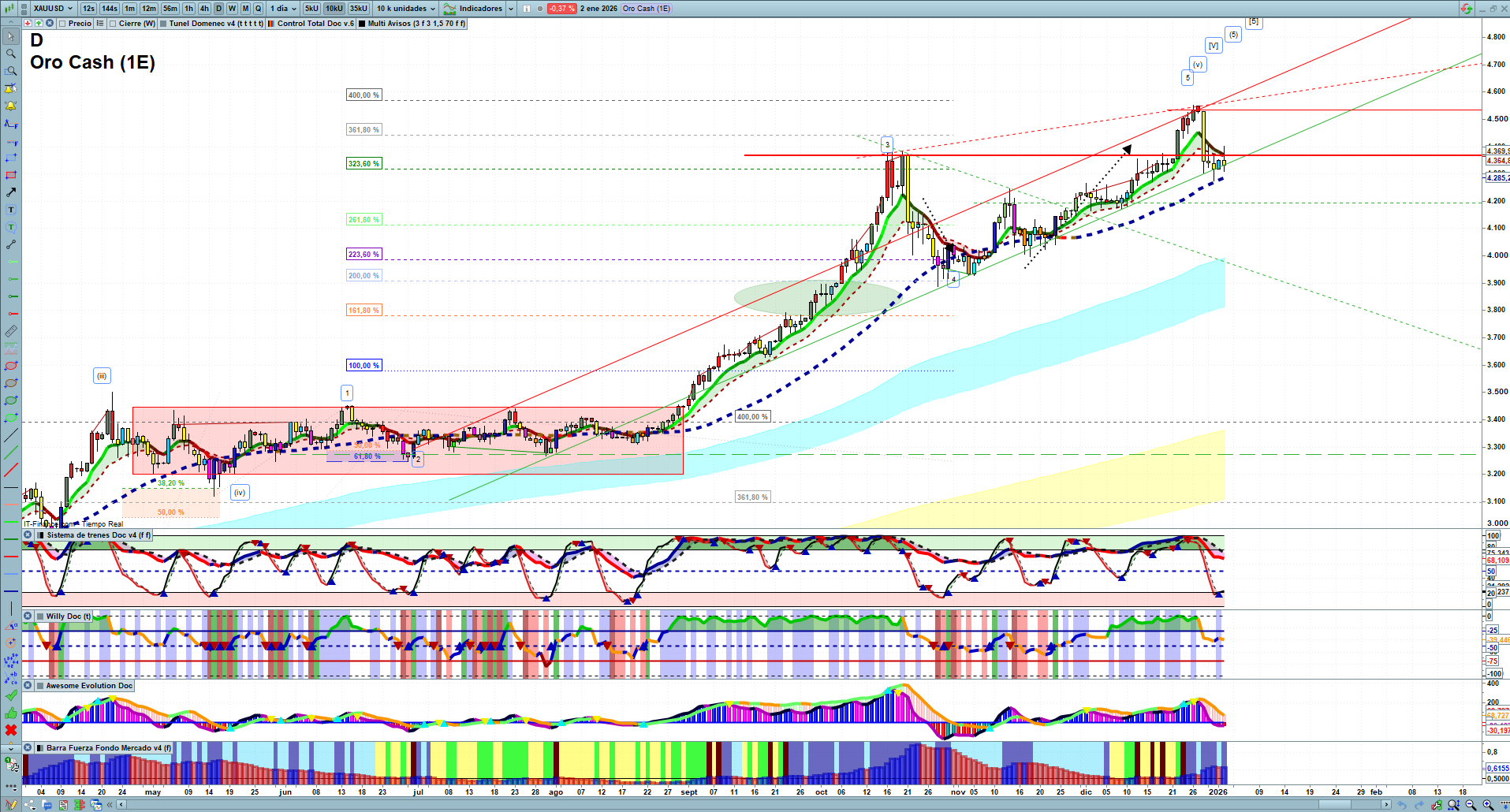Image resolution: width=1510 pixels, height=812 pixels.
Task: Toggle the grey record circle in top toolbar
Action: coord(540,9)
